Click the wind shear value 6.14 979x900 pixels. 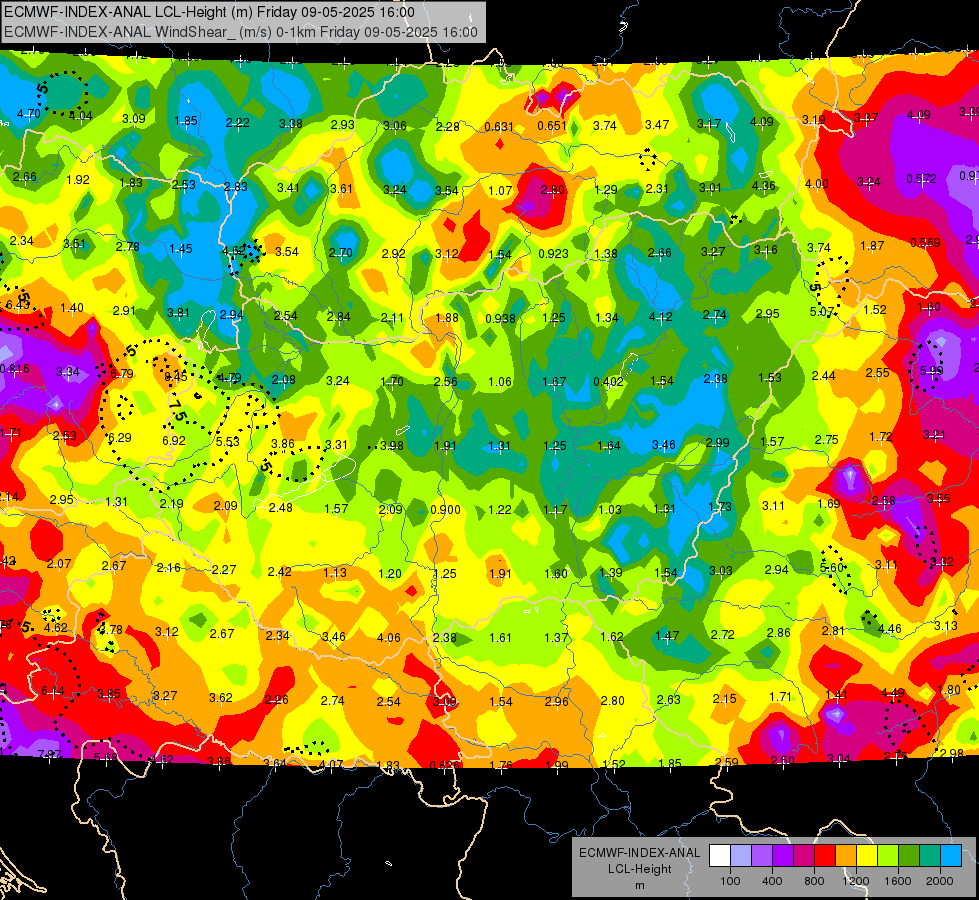coord(52,691)
